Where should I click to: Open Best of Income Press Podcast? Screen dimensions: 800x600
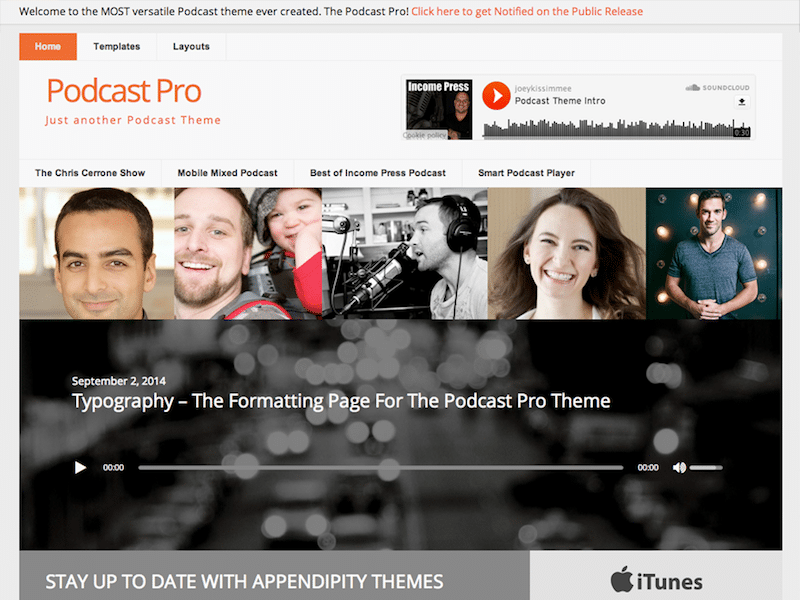tap(378, 173)
